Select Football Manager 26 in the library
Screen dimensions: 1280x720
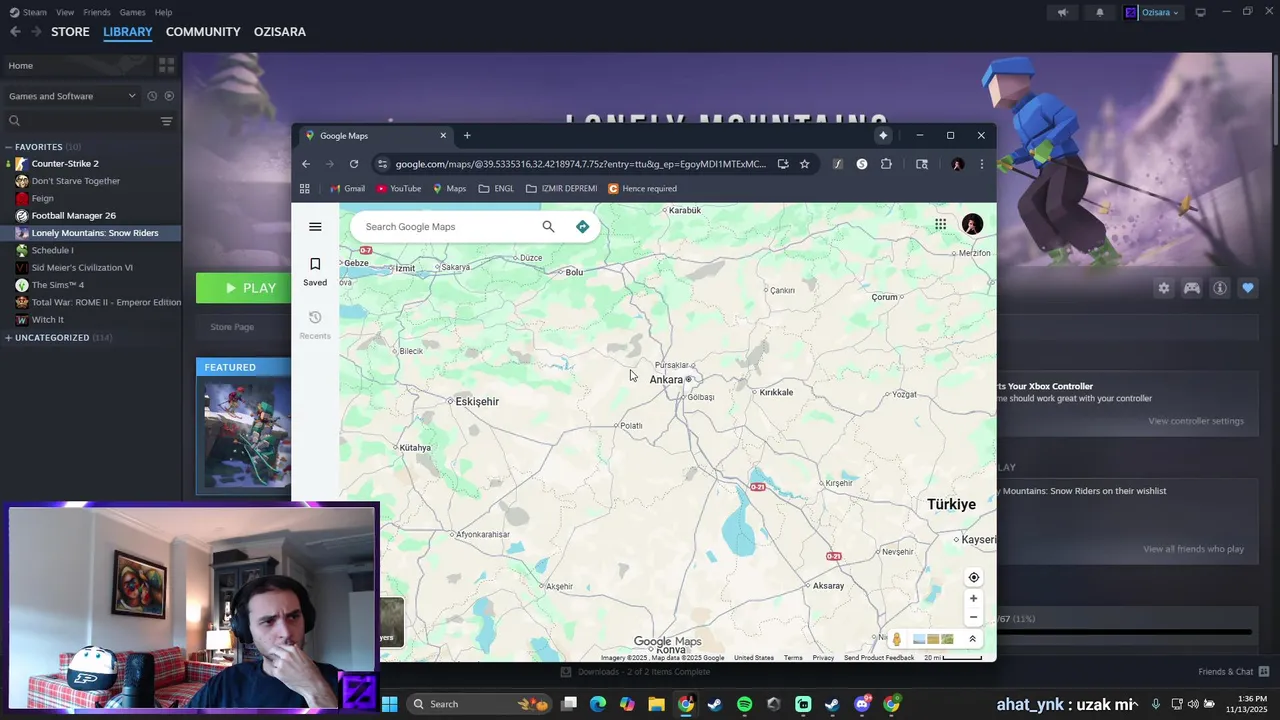(x=73, y=216)
